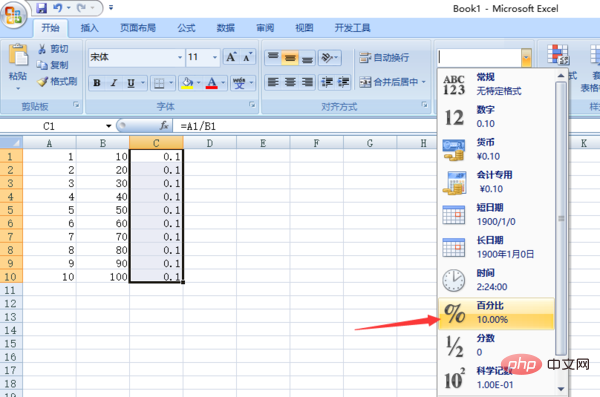Click the insert function fx icon
Viewport: 600px width, 397px height.
[164, 126]
